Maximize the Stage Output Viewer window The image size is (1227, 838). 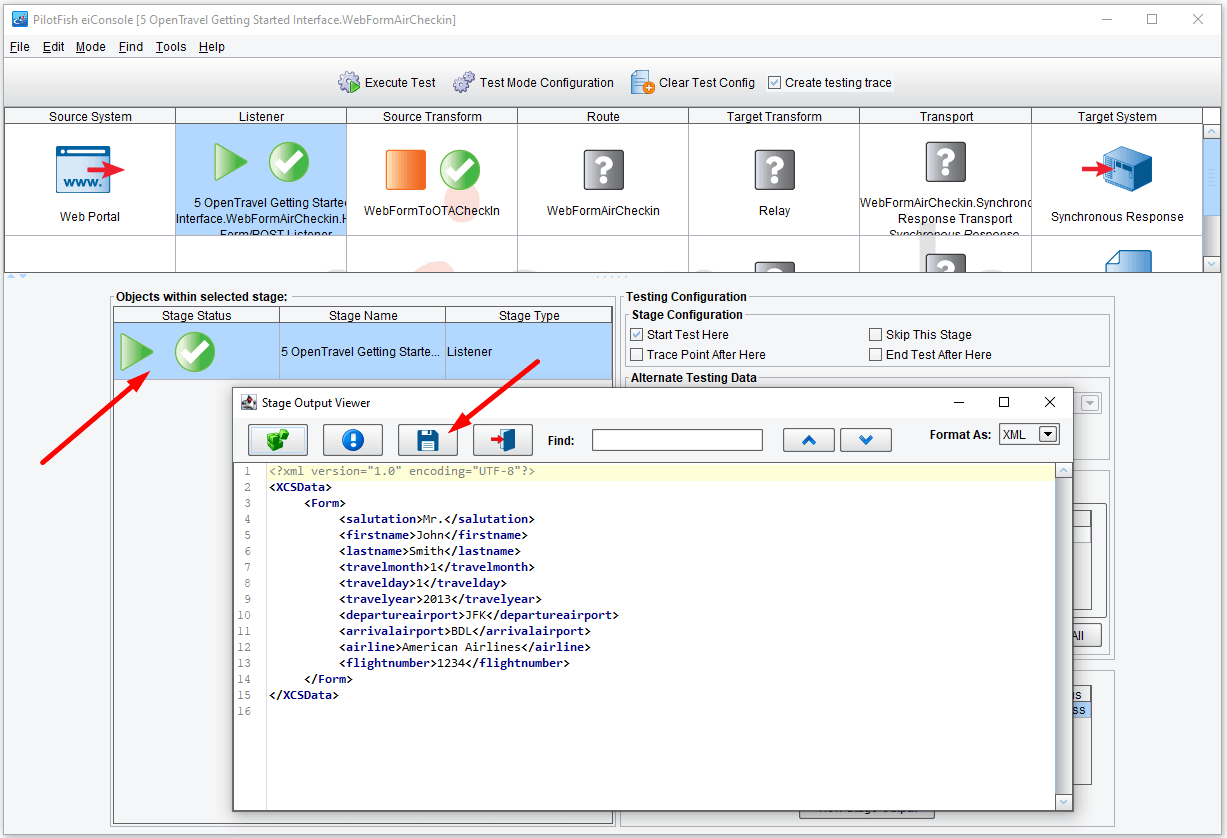tap(1004, 402)
